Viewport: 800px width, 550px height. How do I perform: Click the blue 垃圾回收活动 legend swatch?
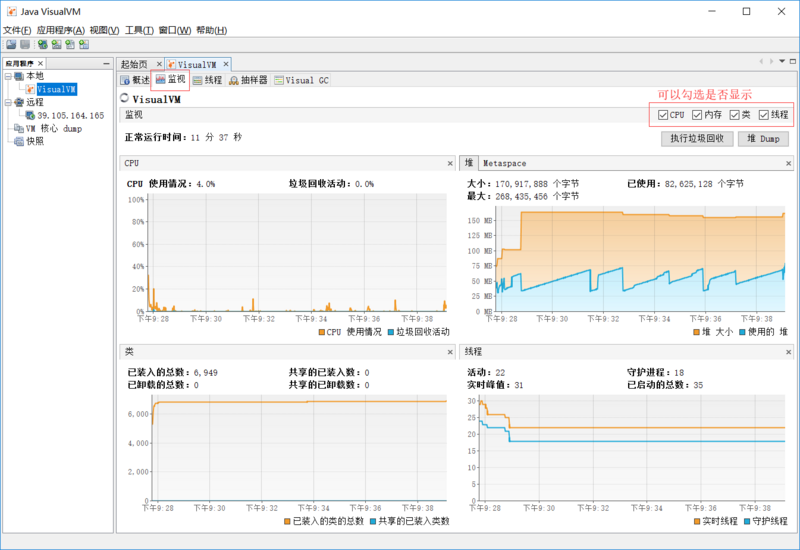[391, 332]
